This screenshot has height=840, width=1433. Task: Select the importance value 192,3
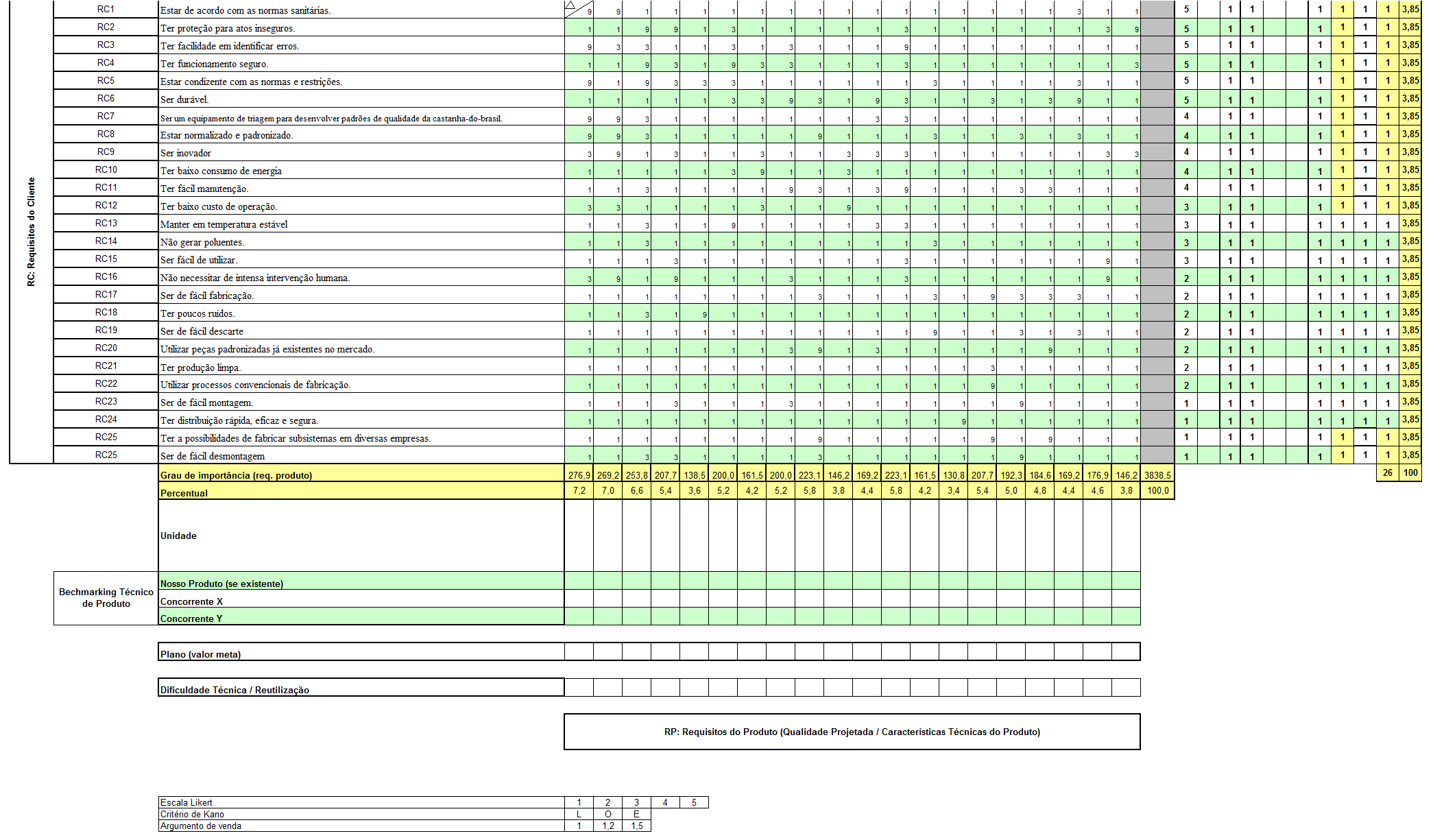(1011, 475)
